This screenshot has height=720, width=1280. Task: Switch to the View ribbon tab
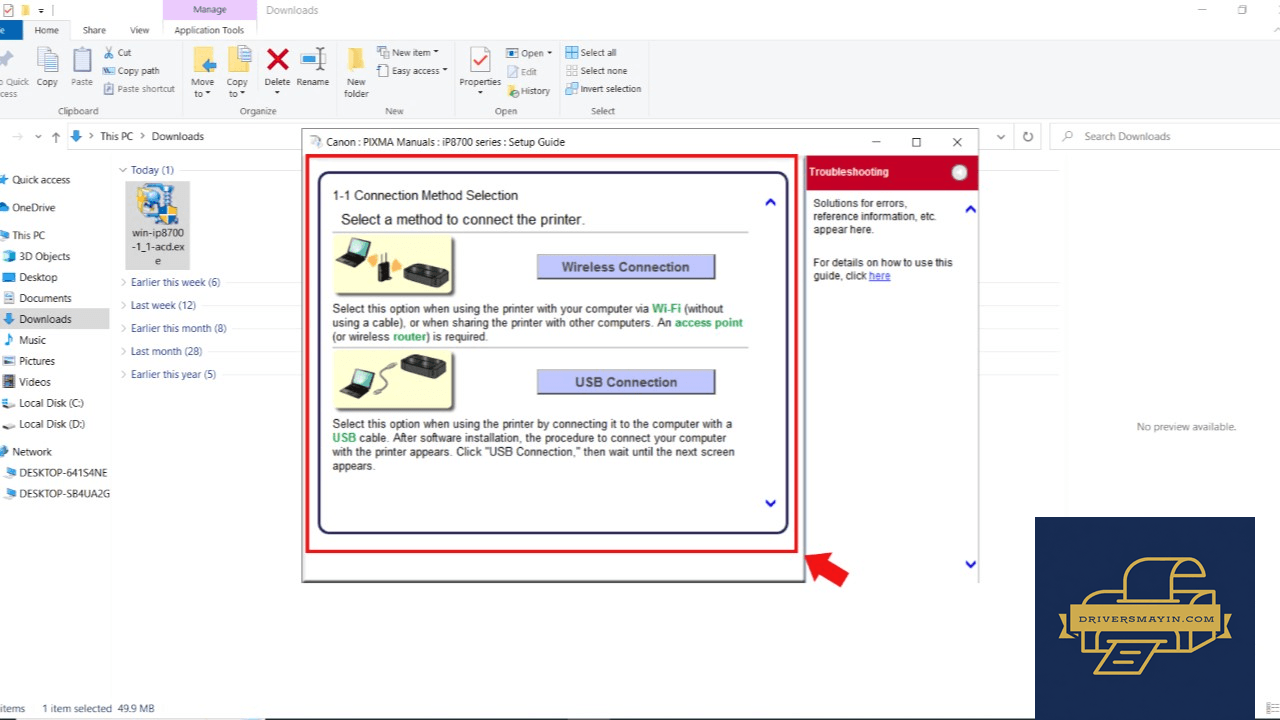click(x=139, y=30)
